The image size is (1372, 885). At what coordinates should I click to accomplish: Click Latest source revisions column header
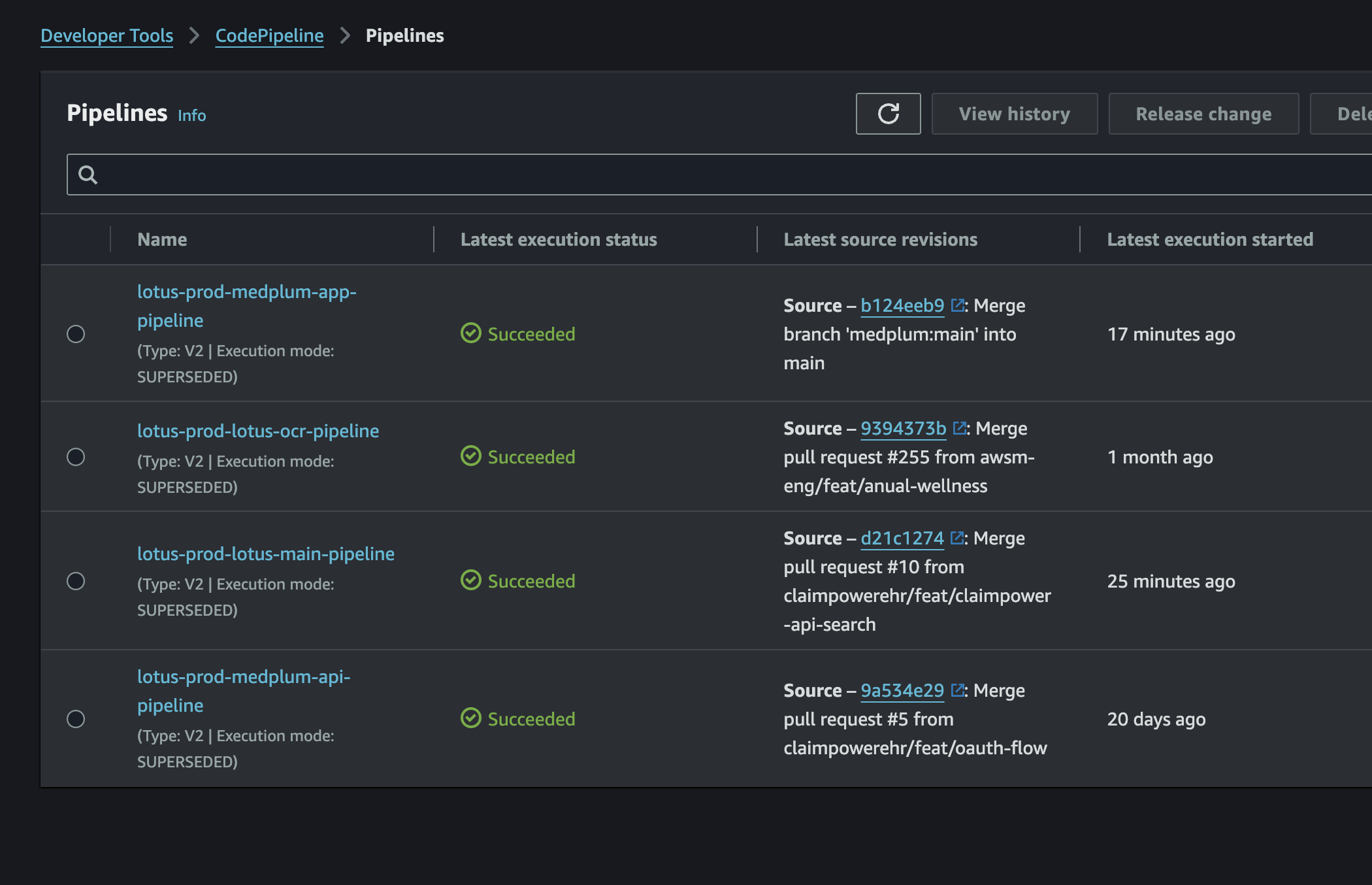[x=880, y=239]
